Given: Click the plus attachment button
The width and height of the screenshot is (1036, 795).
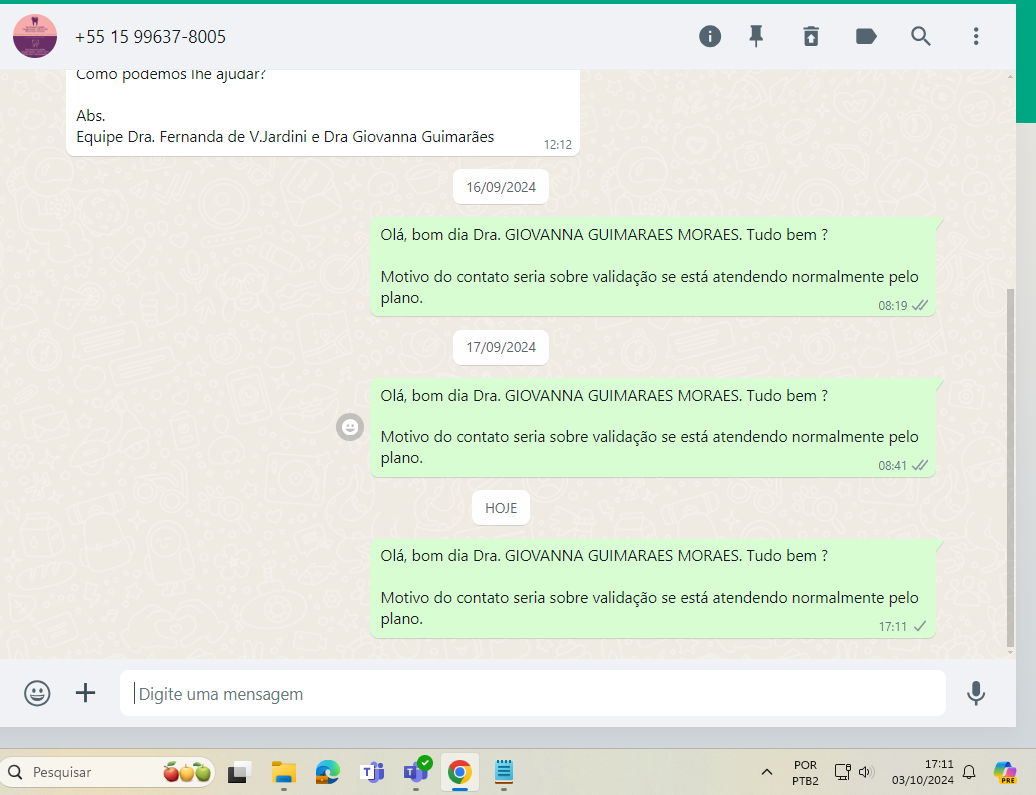Looking at the screenshot, I should click(86, 693).
